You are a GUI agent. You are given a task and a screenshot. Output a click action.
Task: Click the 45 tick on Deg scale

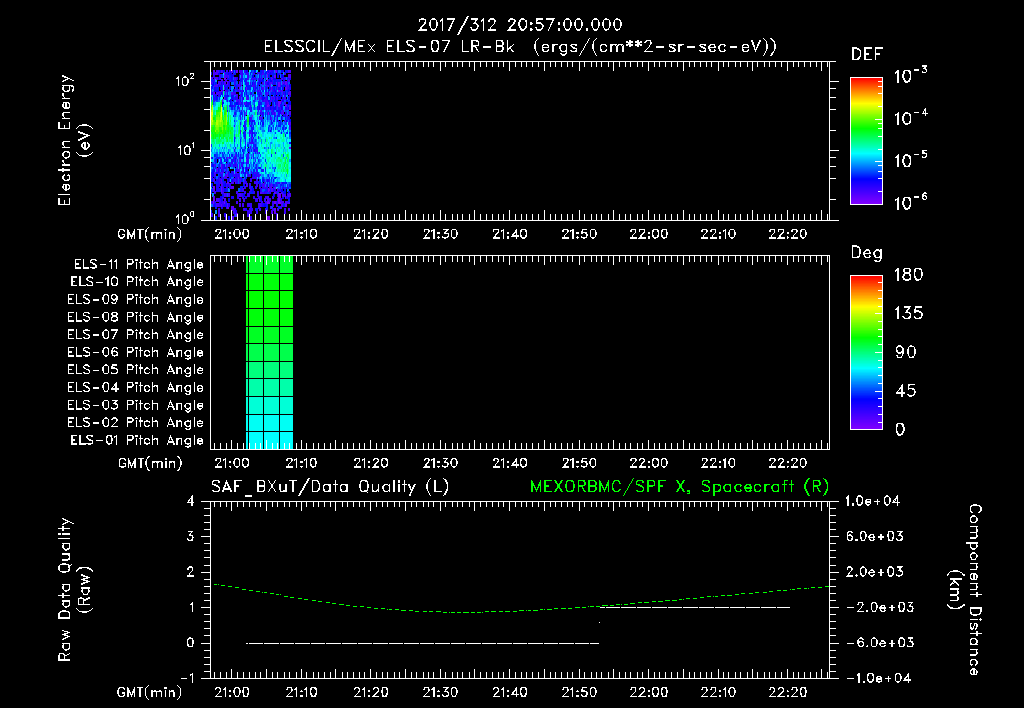pos(906,391)
